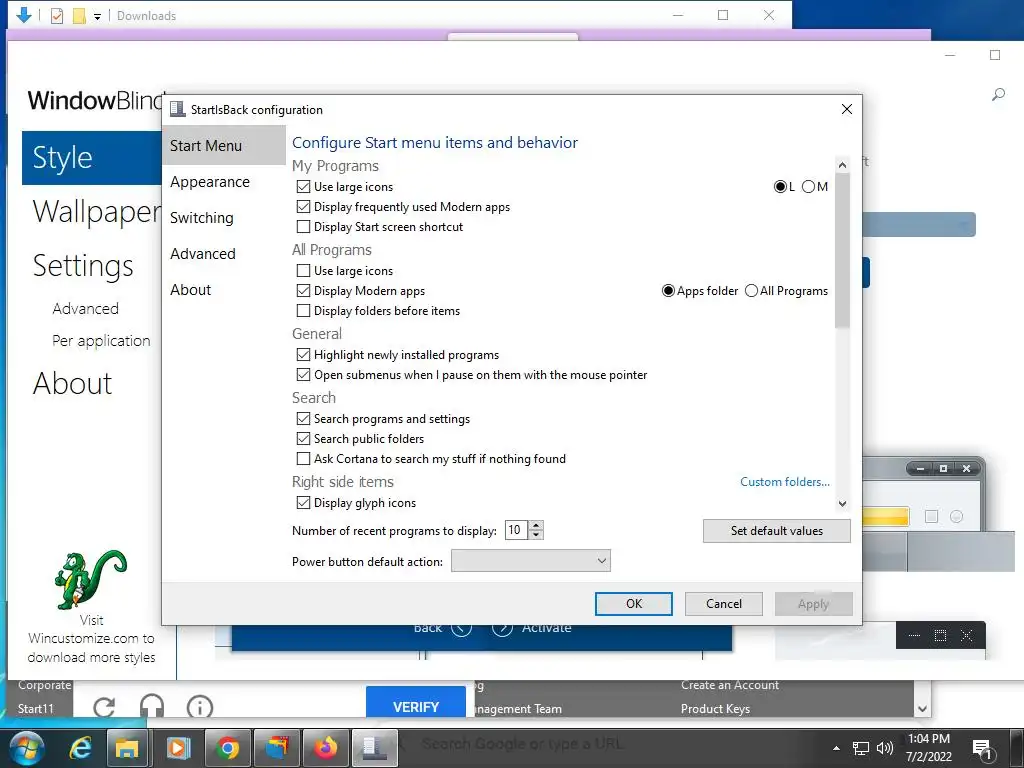Image resolution: width=1024 pixels, height=768 pixels.
Task: Click the StartIsBack configuration title icon
Action: click(178, 109)
